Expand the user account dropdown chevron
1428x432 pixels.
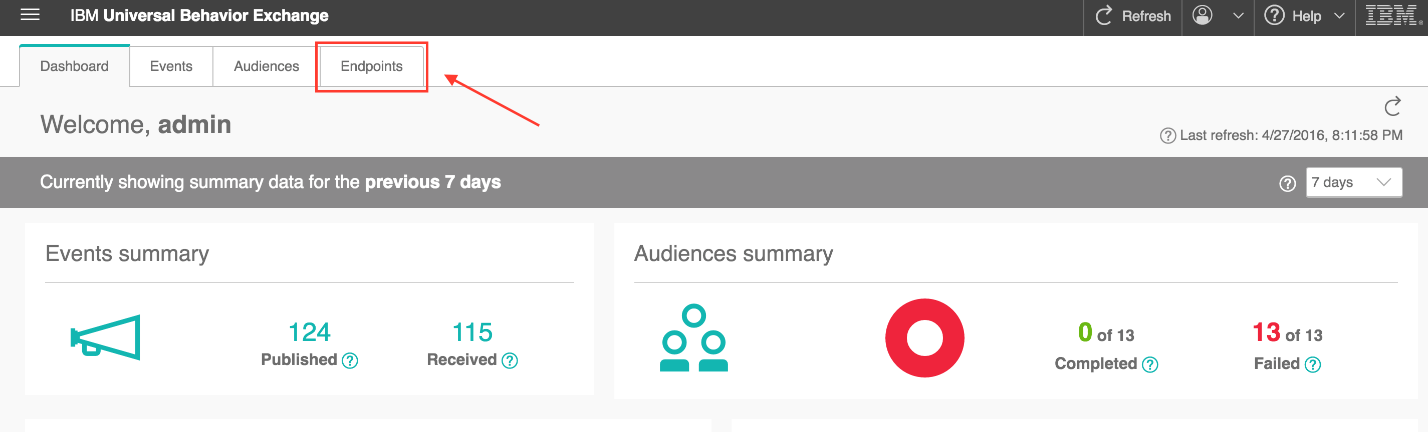(1238, 16)
